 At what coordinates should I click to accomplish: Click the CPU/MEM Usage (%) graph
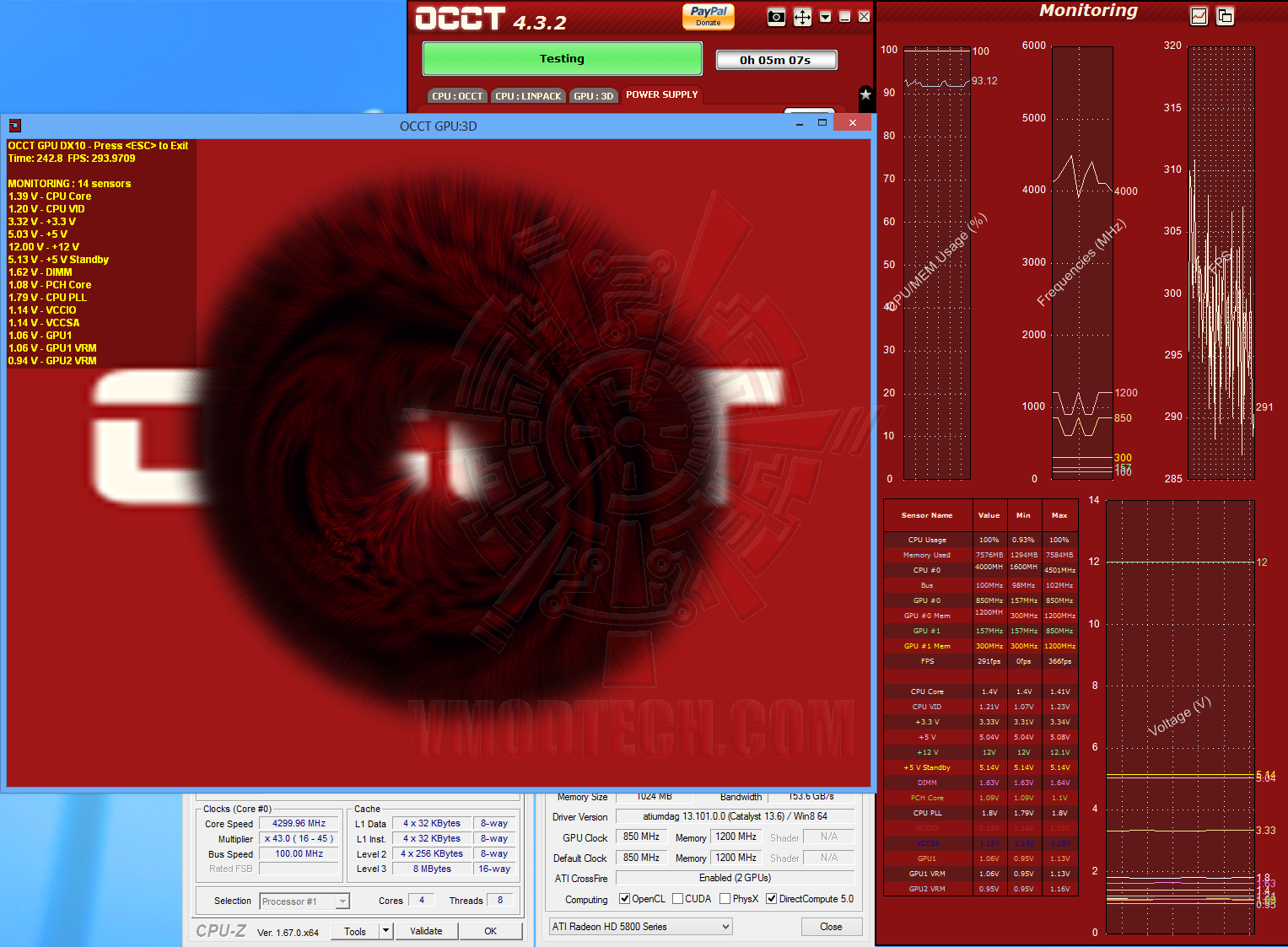937,263
